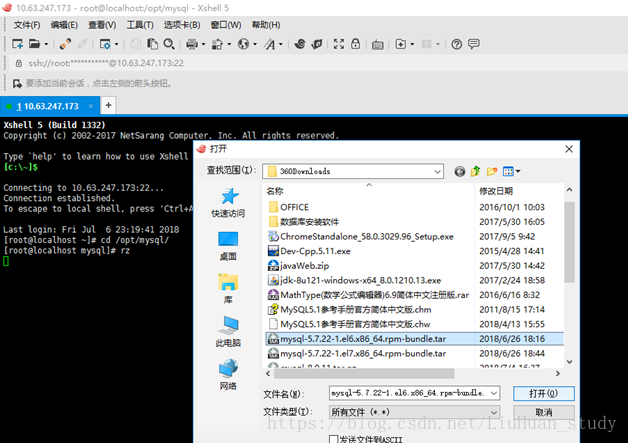Expand the Properties icon dropdown arrow
This screenshot has height=443, width=628.
pyautogui.click(x=117, y=44)
